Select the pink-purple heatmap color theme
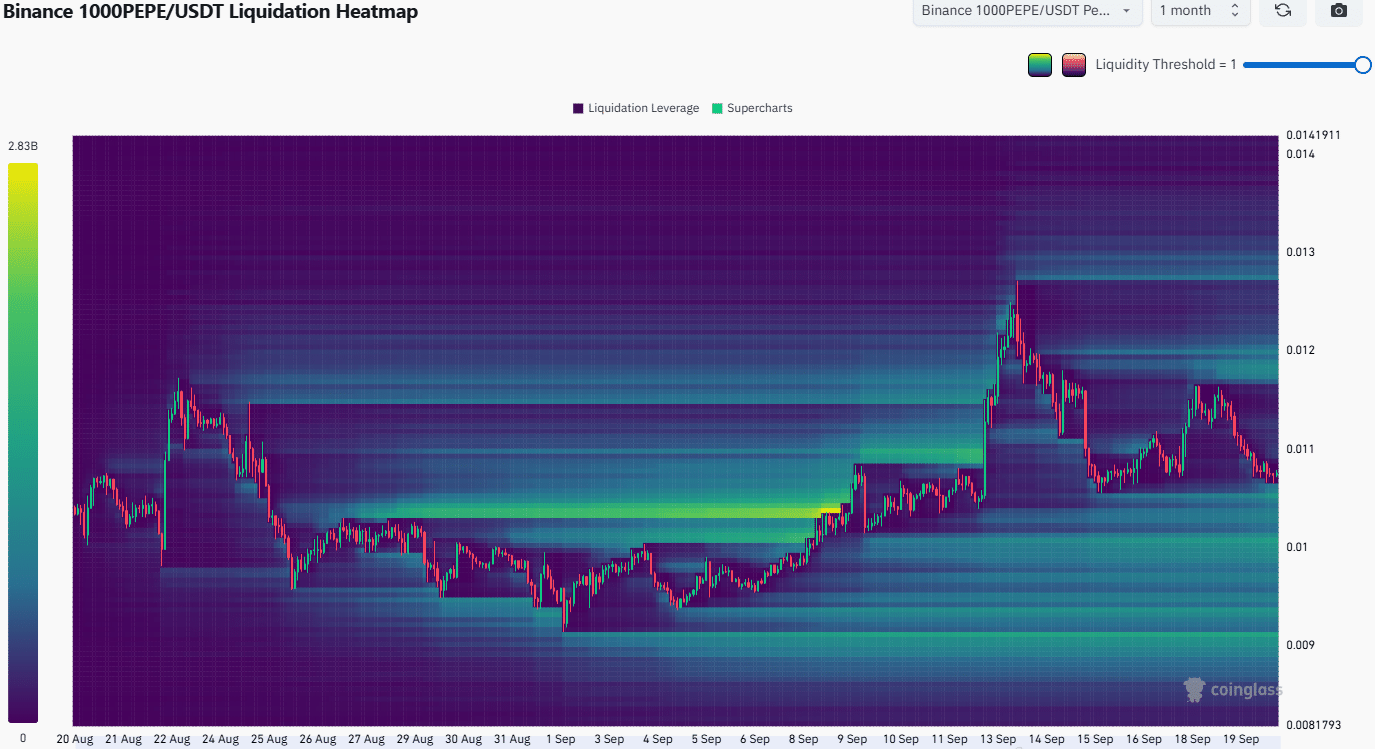The height and width of the screenshot is (749, 1375). coord(1074,65)
